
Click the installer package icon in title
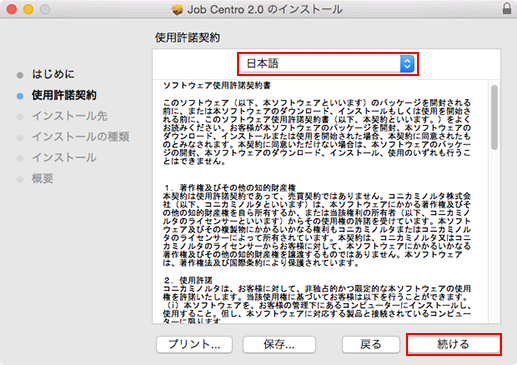pos(177,9)
